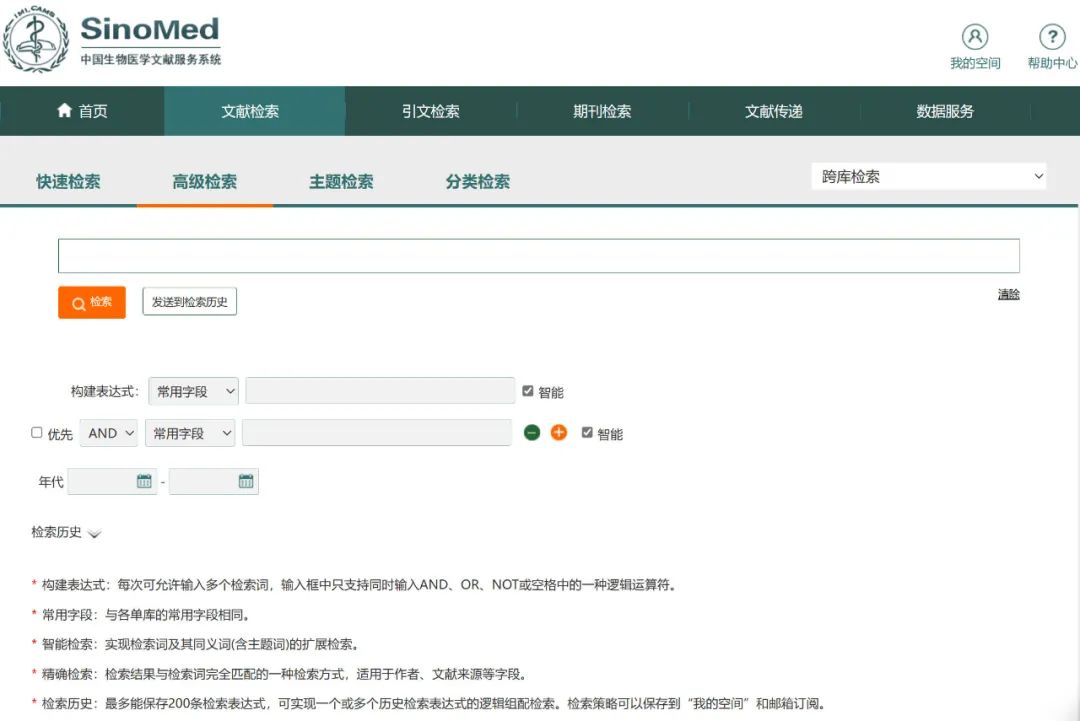Click the 发送到检索历史 button
Image resolution: width=1080 pixels, height=721 pixels.
tap(190, 302)
